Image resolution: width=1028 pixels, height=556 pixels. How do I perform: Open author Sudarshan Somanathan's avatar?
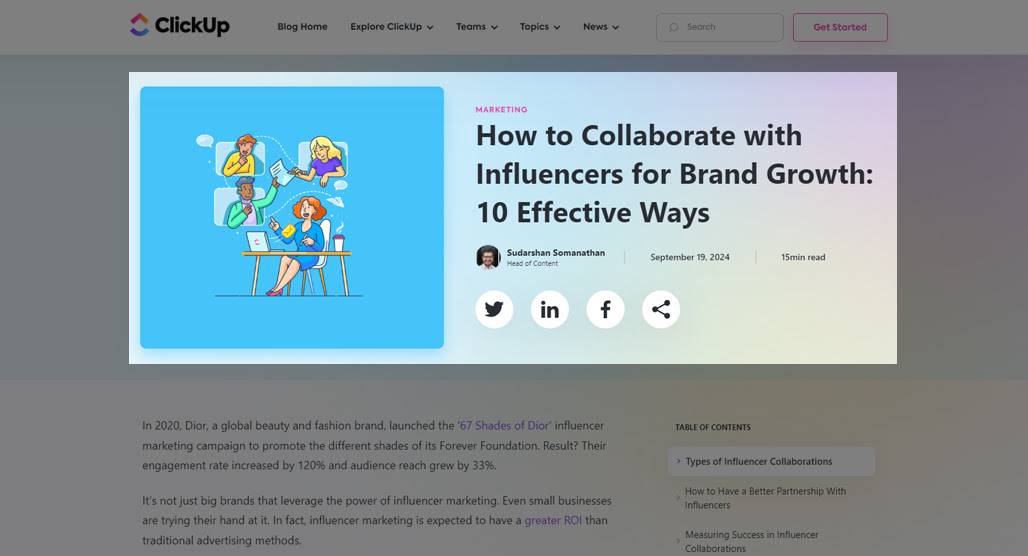[488, 257]
